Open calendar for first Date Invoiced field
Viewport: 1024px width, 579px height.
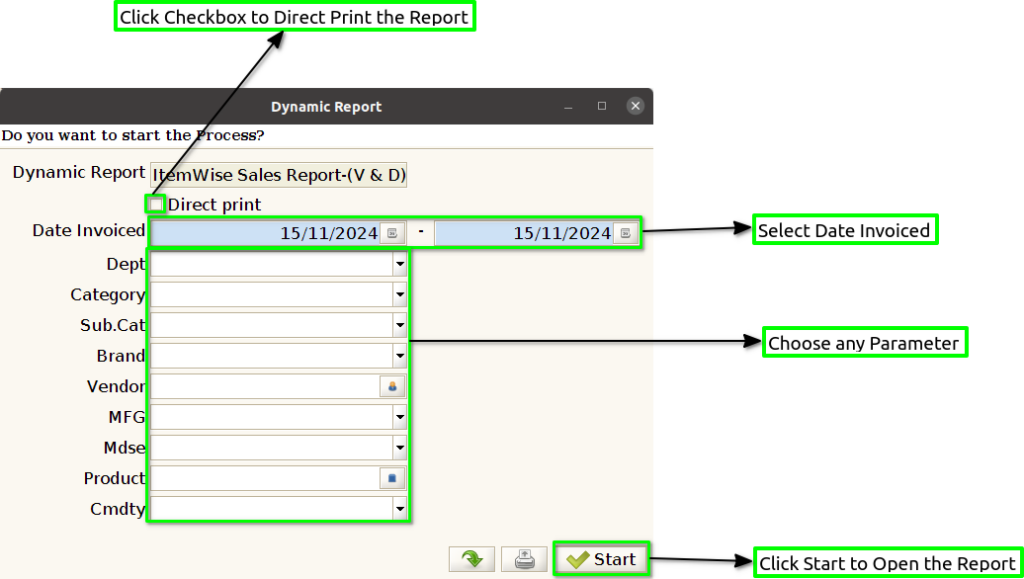pos(392,233)
